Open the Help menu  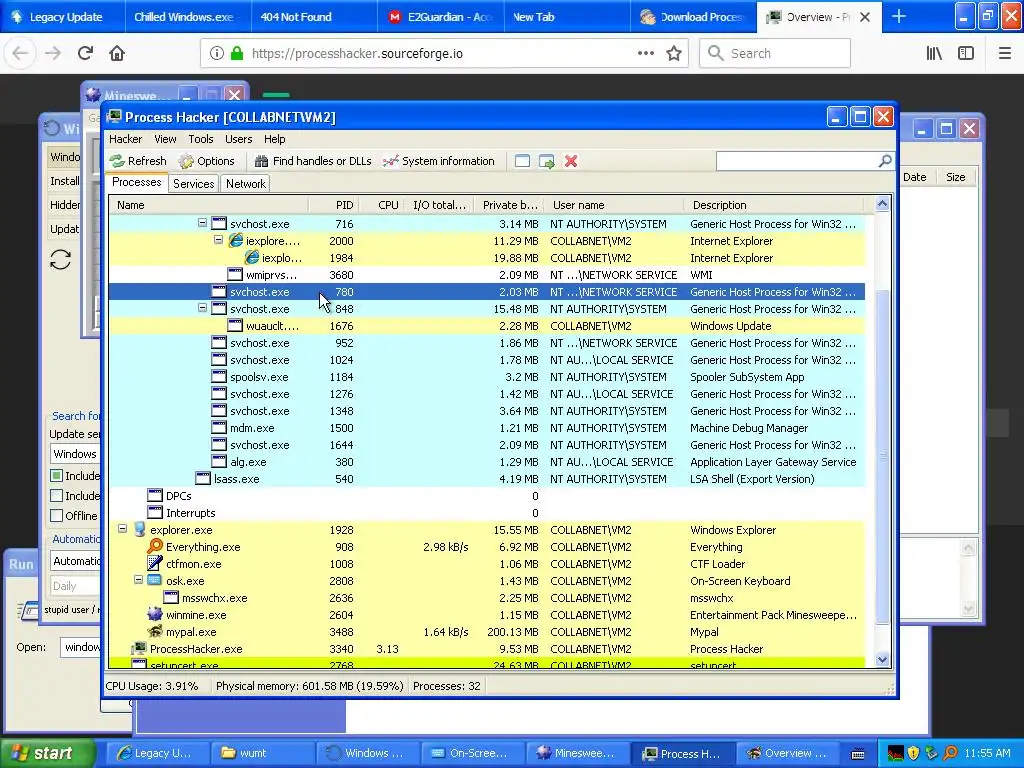[274, 139]
